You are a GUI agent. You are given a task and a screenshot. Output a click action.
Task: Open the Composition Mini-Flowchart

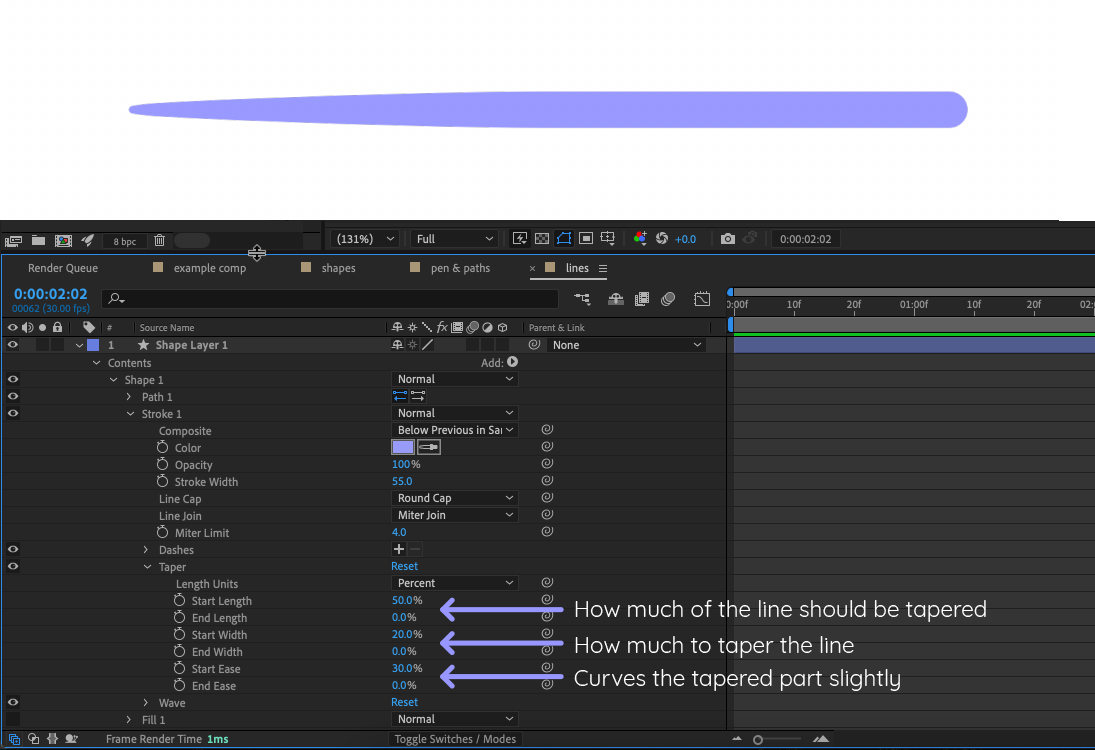(x=582, y=300)
